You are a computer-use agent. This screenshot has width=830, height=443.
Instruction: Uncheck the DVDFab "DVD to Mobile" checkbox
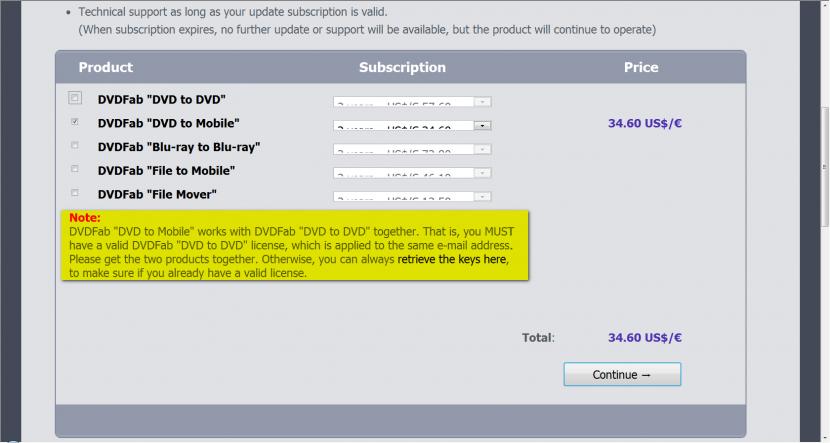pos(75,122)
